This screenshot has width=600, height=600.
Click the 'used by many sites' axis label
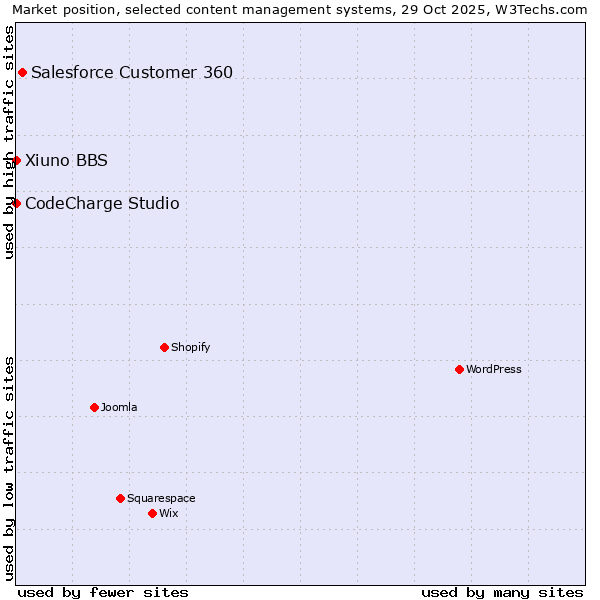coord(502,592)
